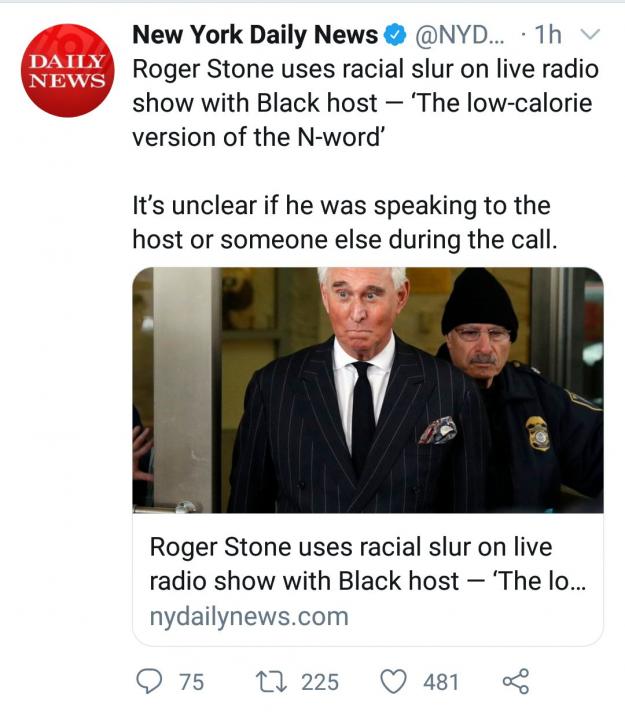Open the Daily News profile avatar

click(x=68, y=70)
